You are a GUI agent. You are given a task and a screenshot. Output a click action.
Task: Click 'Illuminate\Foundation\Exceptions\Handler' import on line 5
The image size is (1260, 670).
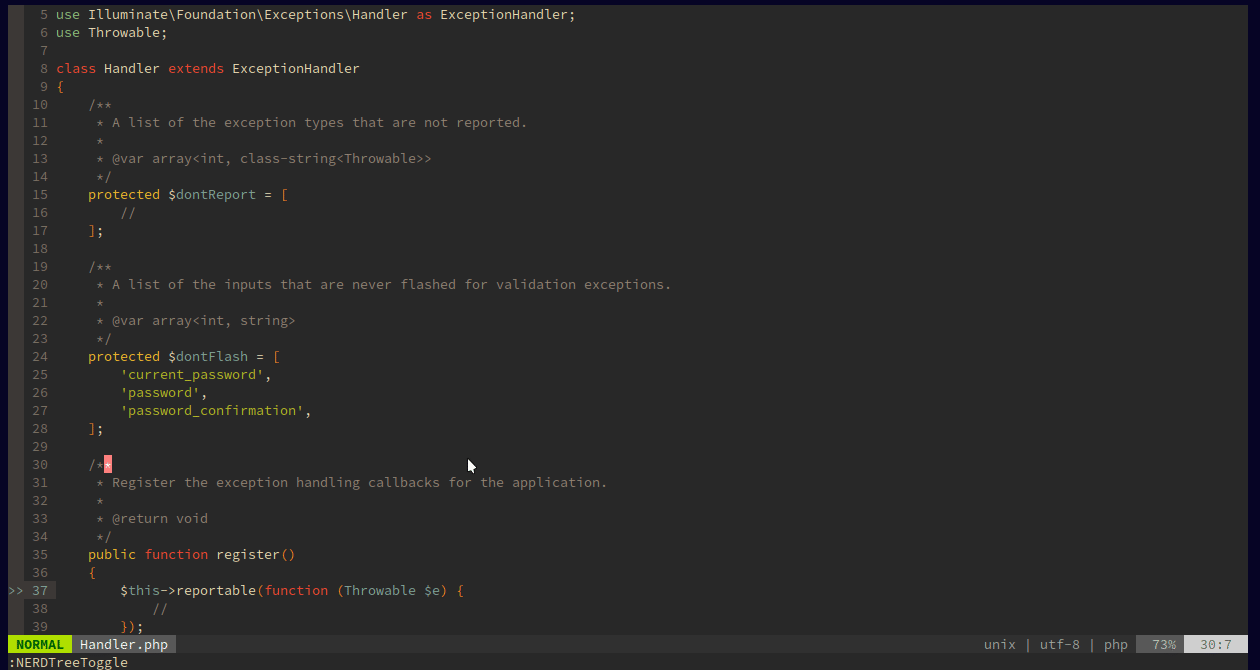(x=248, y=15)
